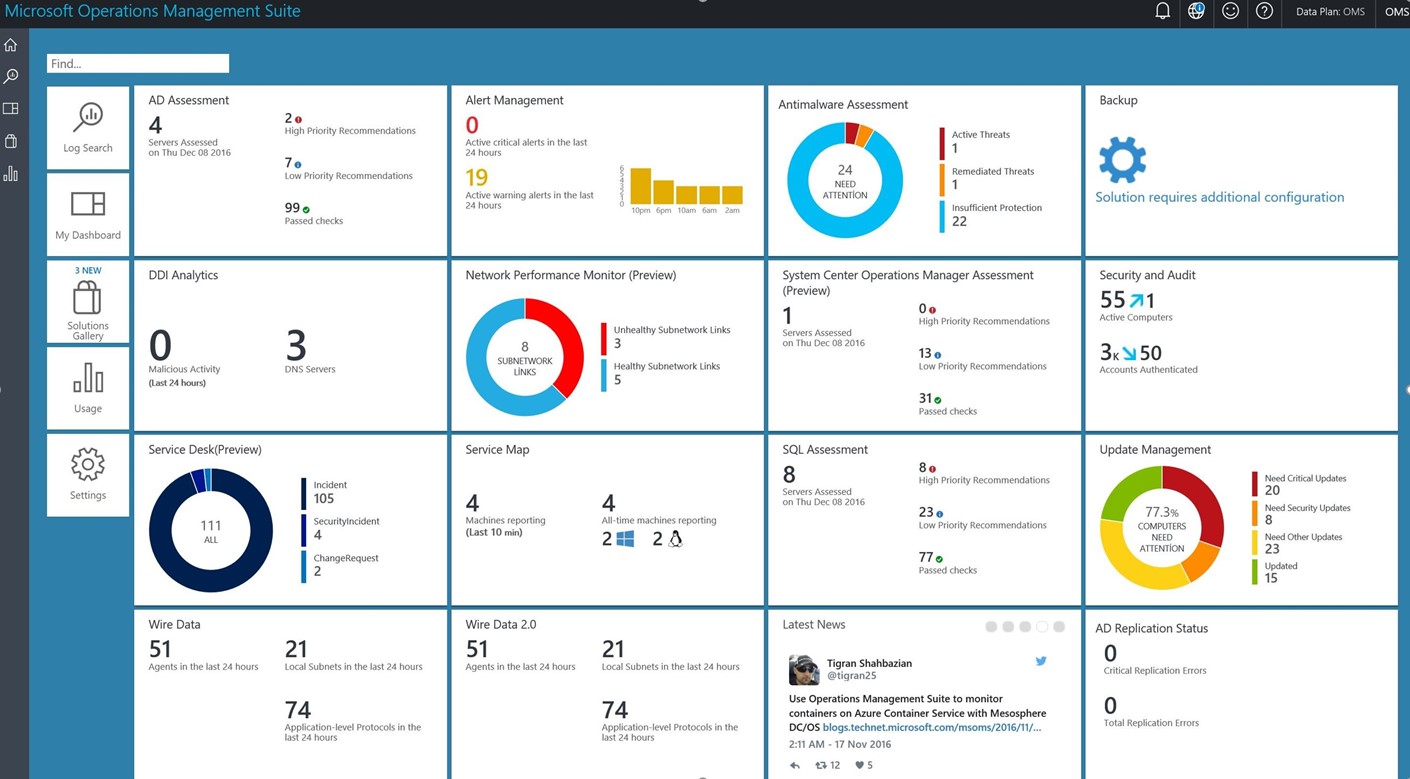Click the Subnetwork Links donut chart
1410x779 pixels.
point(525,358)
